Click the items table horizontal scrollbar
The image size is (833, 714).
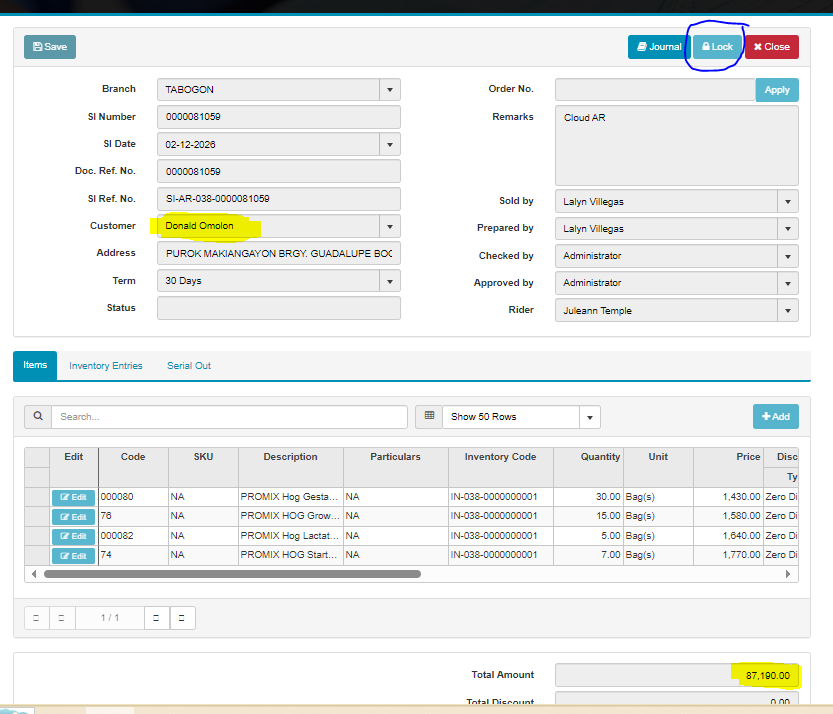232,574
